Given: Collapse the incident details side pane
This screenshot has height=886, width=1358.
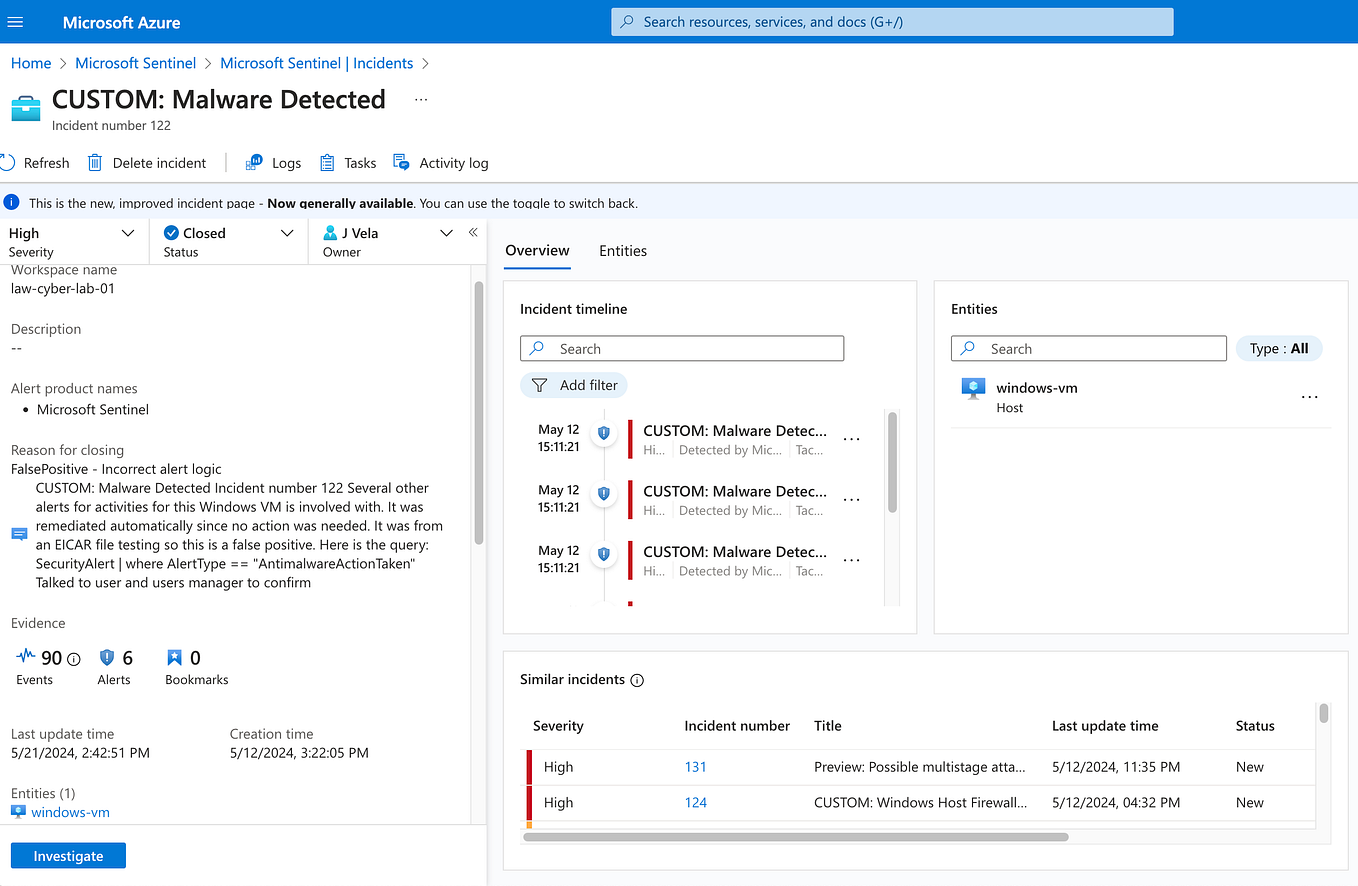Looking at the screenshot, I should 473,232.
